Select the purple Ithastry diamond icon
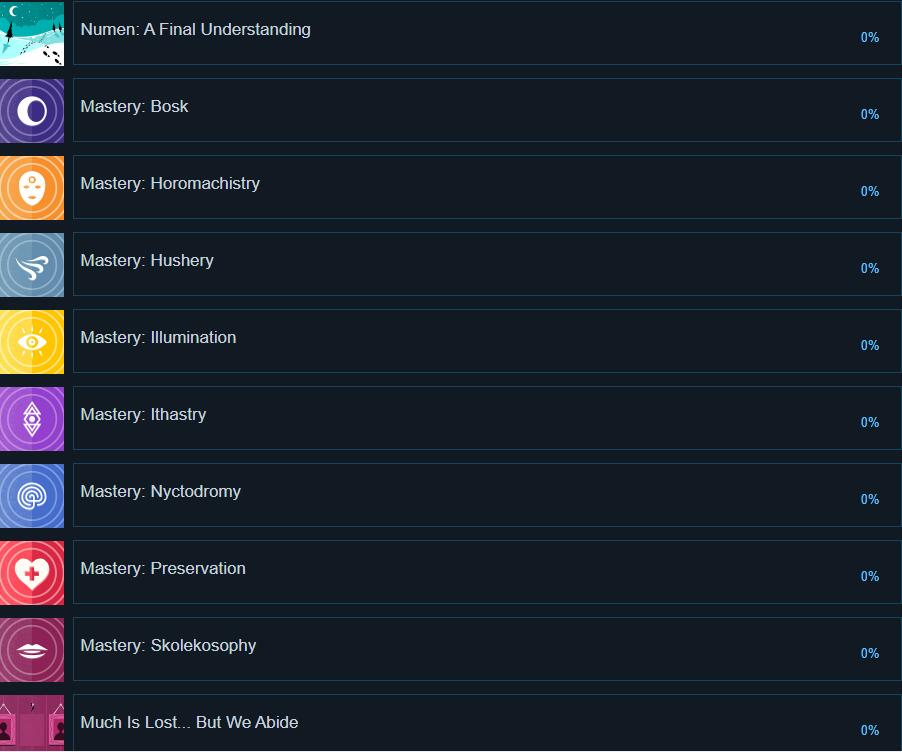Screen dimensions: 902x752 point(32,419)
